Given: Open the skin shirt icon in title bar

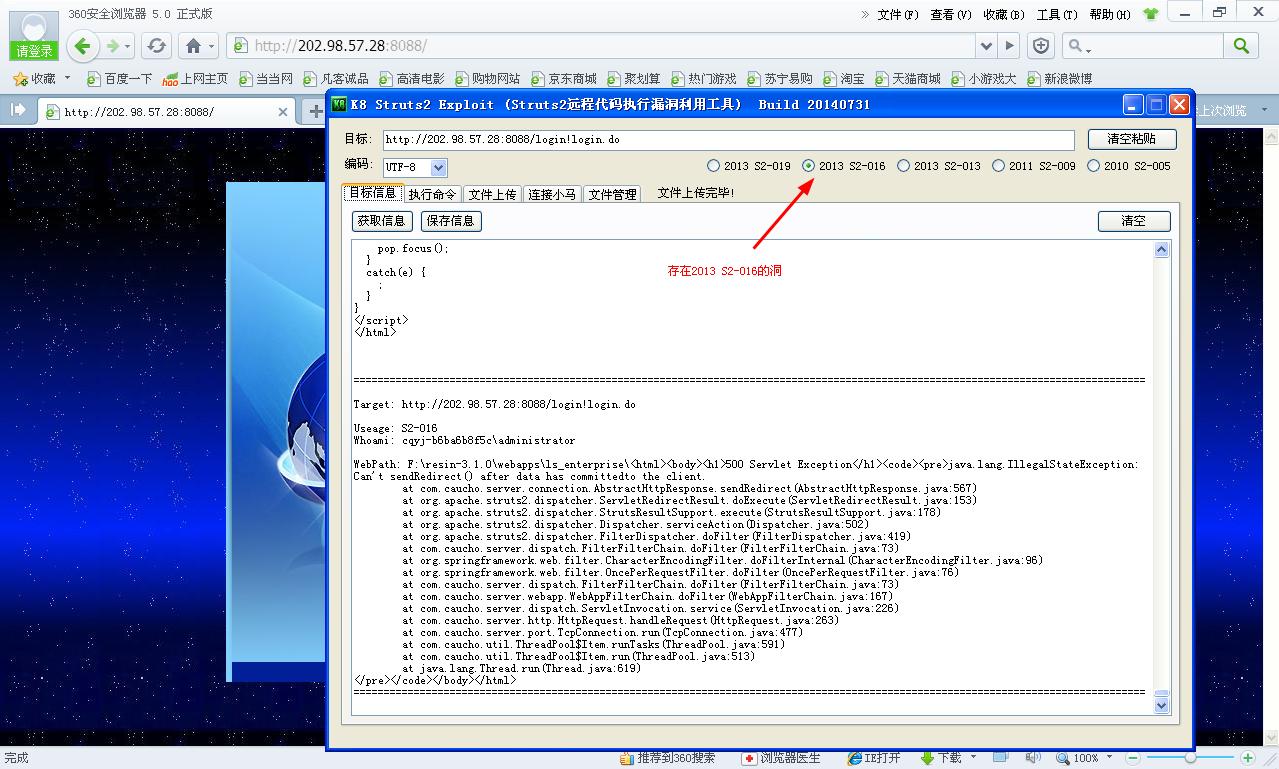Looking at the screenshot, I should [x=1150, y=14].
